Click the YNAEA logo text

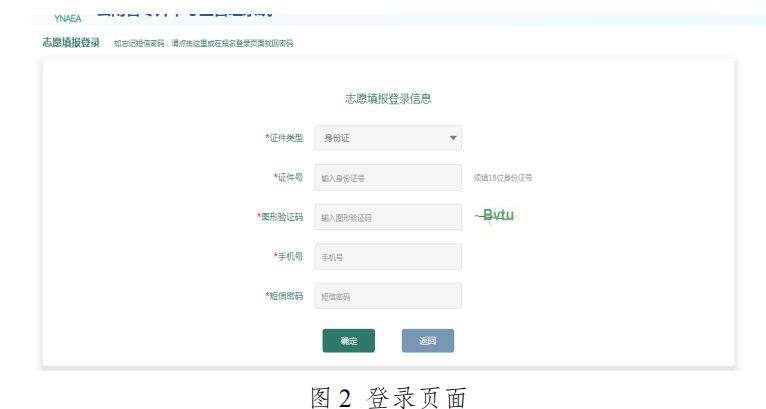pos(67,19)
